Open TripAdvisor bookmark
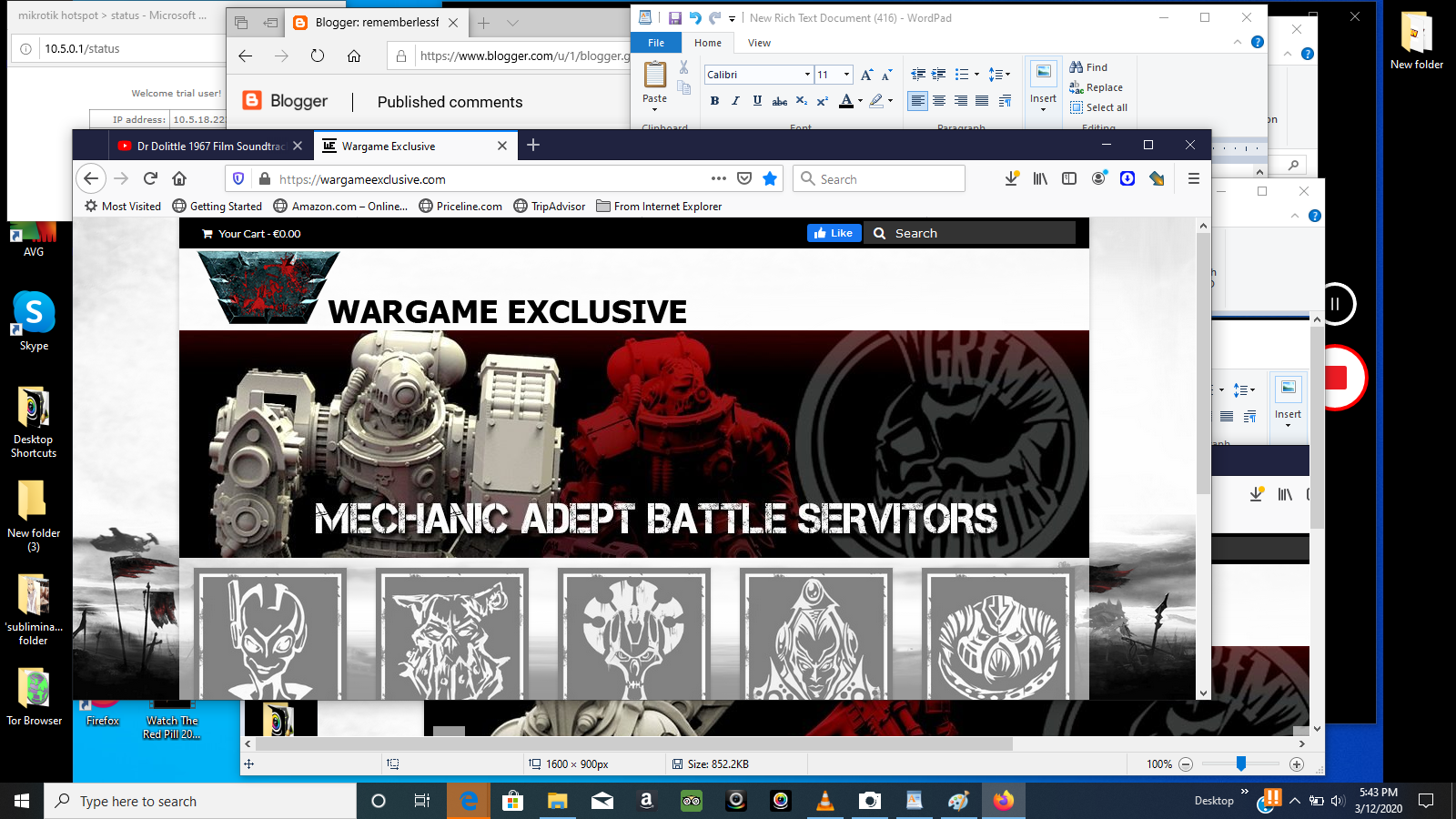 (x=550, y=207)
